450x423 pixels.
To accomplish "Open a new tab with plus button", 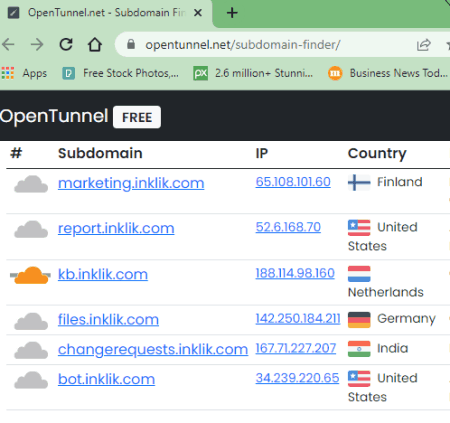I will pos(232,13).
